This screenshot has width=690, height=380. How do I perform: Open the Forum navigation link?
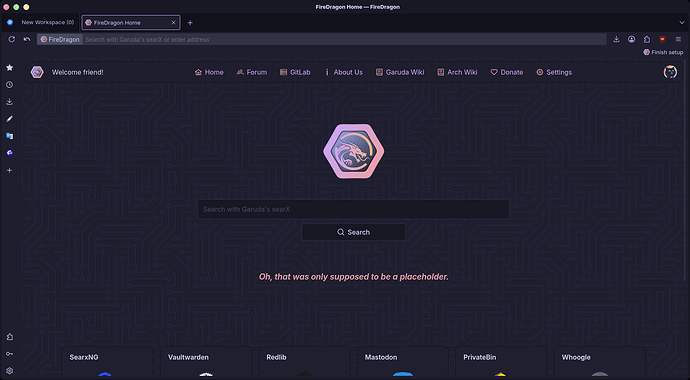click(252, 72)
